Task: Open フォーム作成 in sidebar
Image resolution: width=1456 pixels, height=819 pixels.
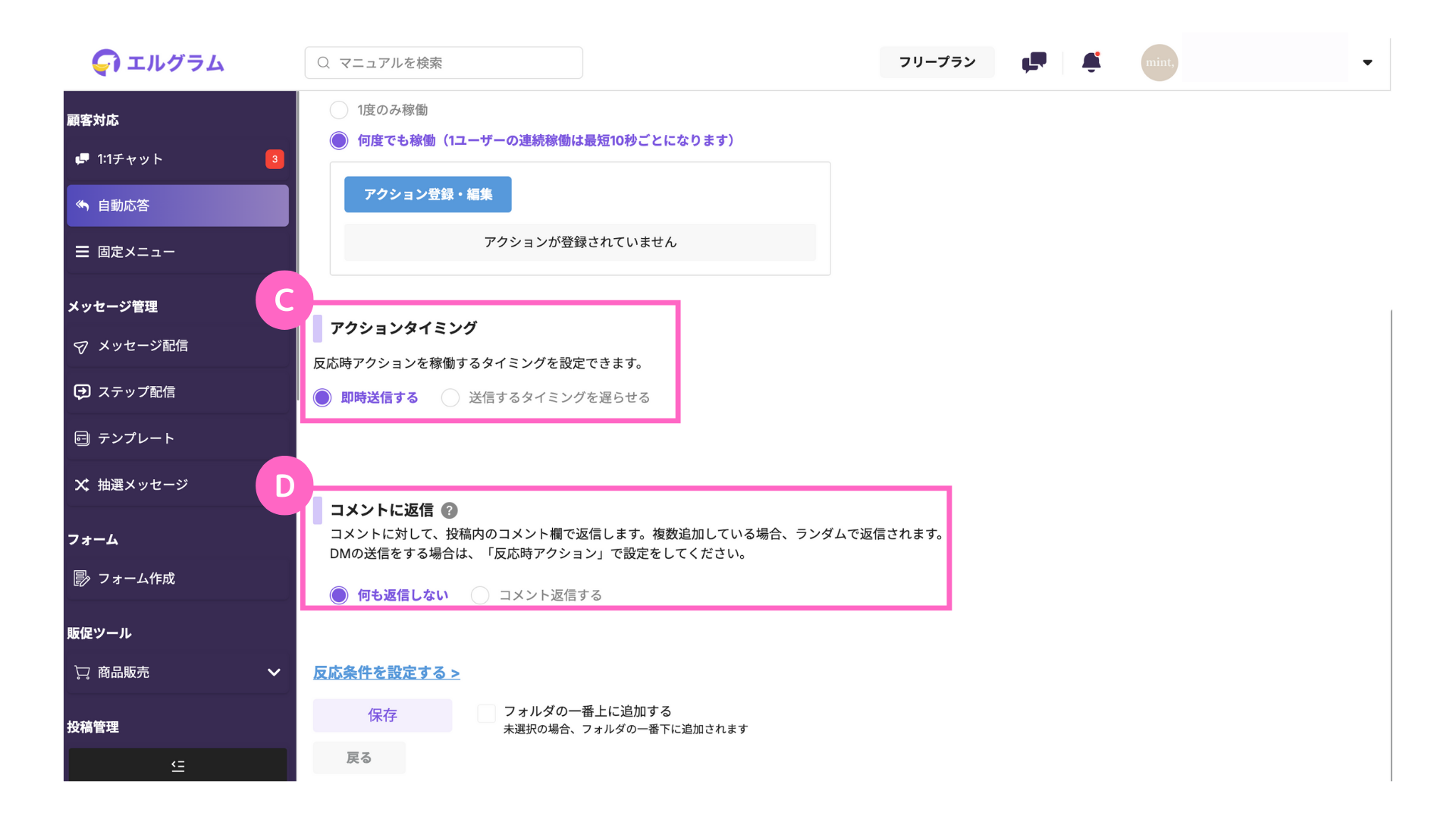Action: click(177, 579)
